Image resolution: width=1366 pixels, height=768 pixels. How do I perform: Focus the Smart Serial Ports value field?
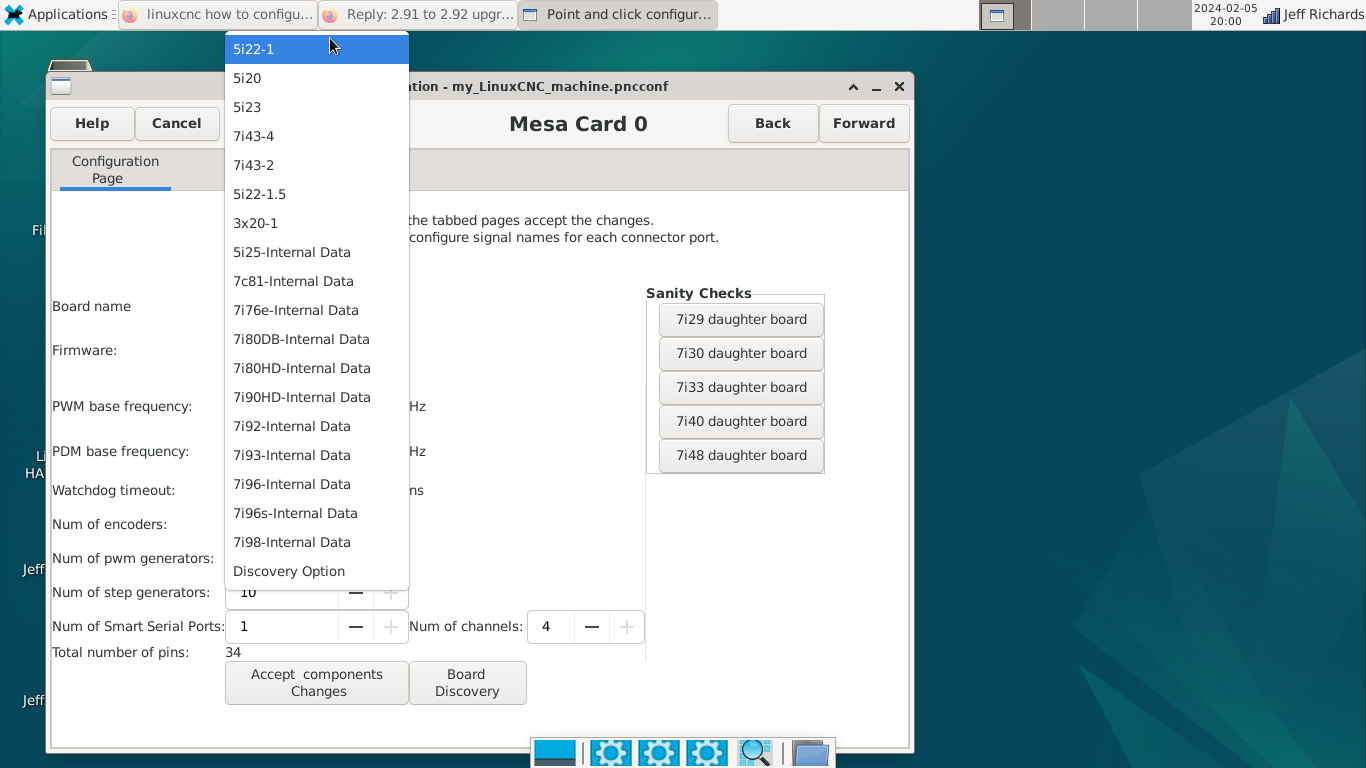[282, 627]
